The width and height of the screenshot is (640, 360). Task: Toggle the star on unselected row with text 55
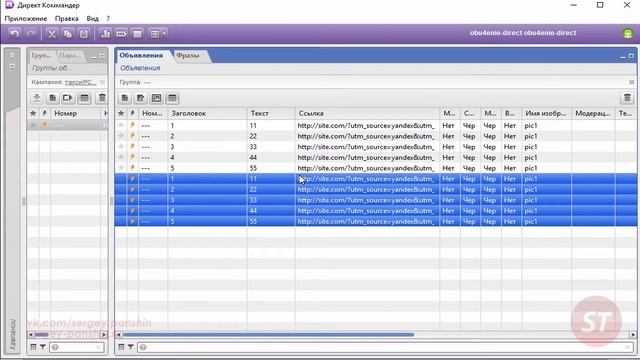point(121,168)
